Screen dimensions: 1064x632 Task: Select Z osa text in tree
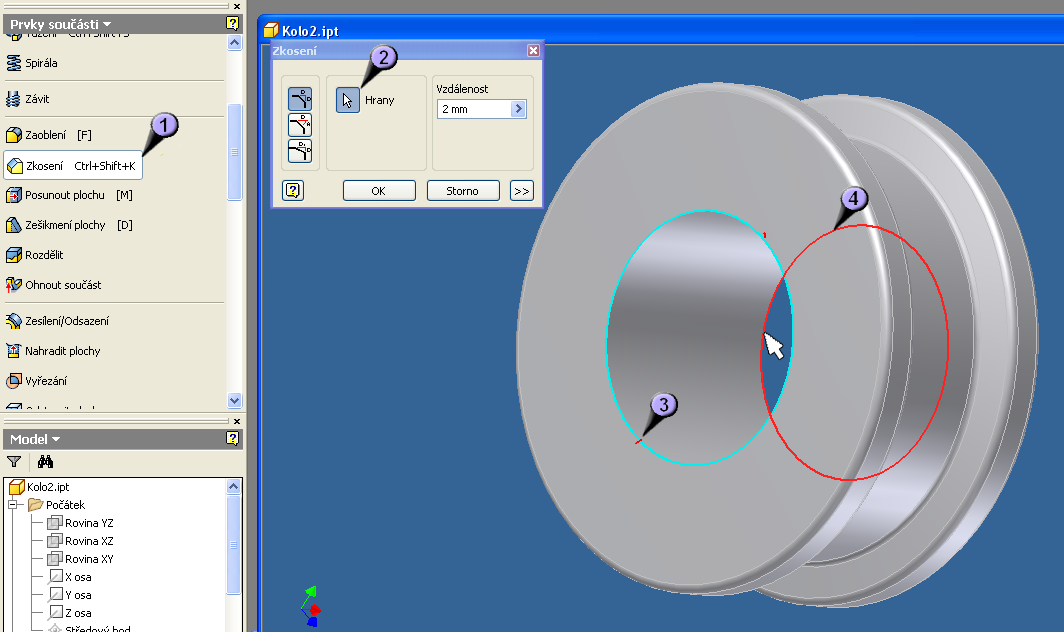click(78, 613)
